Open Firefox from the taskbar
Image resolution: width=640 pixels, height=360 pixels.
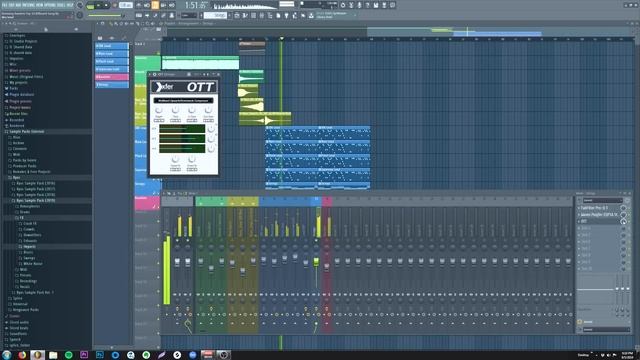click(x=22, y=355)
